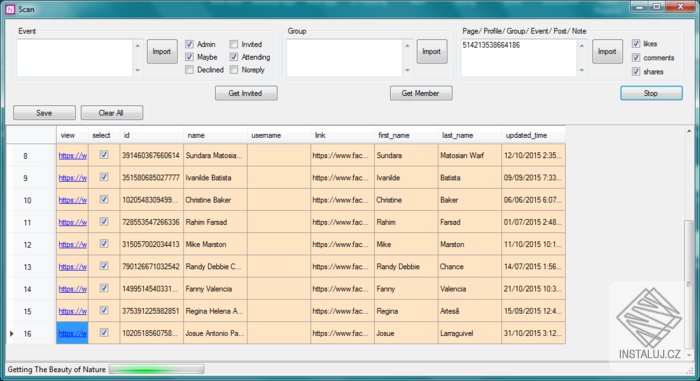Sort by the first_name column header
The image size is (700, 381).
click(x=406, y=135)
